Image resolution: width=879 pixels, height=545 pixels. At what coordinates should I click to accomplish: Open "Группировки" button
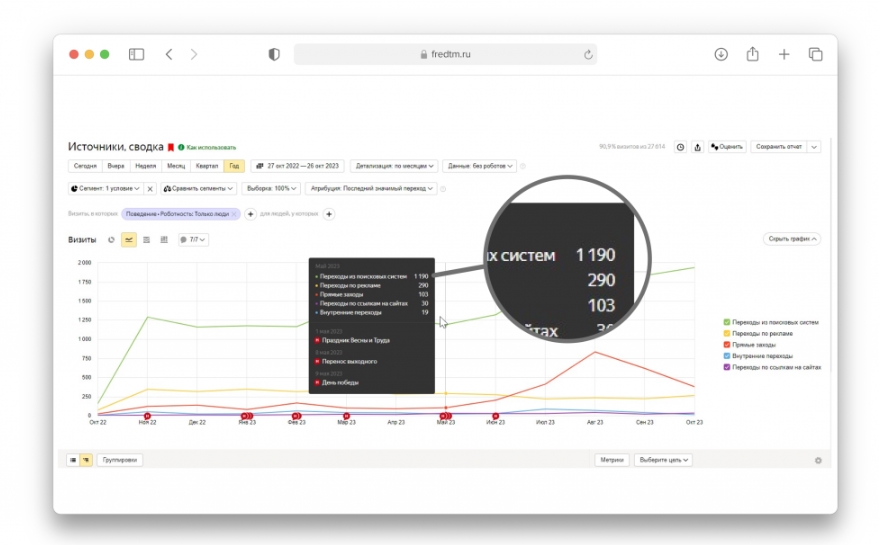coord(120,460)
